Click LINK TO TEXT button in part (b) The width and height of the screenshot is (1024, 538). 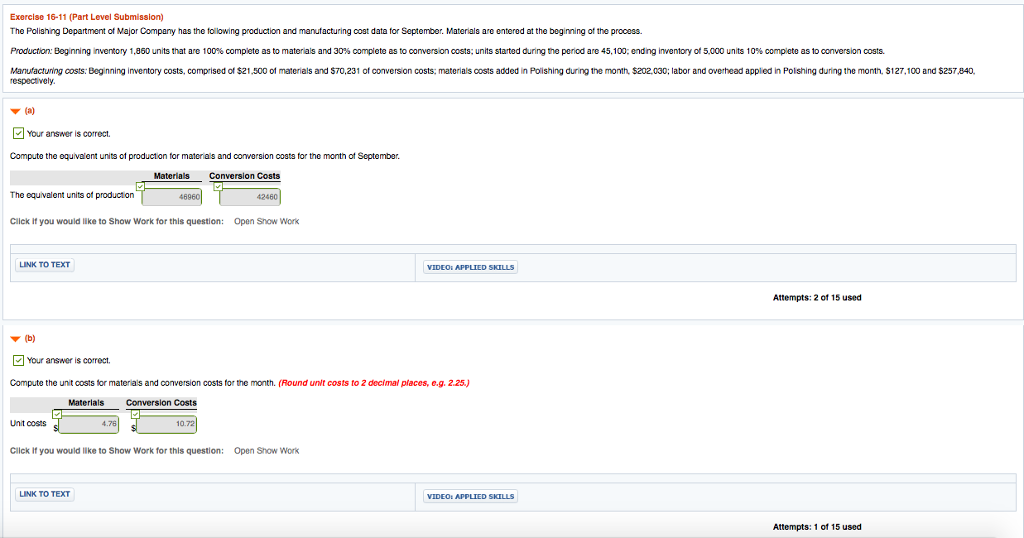coord(45,494)
